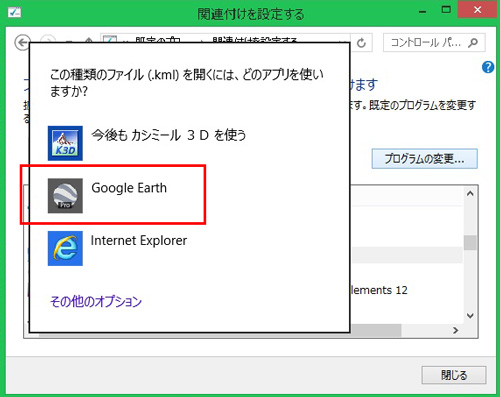Click the プログラムの変更 button
Viewport: 500px width, 397px height.
click(x=424, y=159)
